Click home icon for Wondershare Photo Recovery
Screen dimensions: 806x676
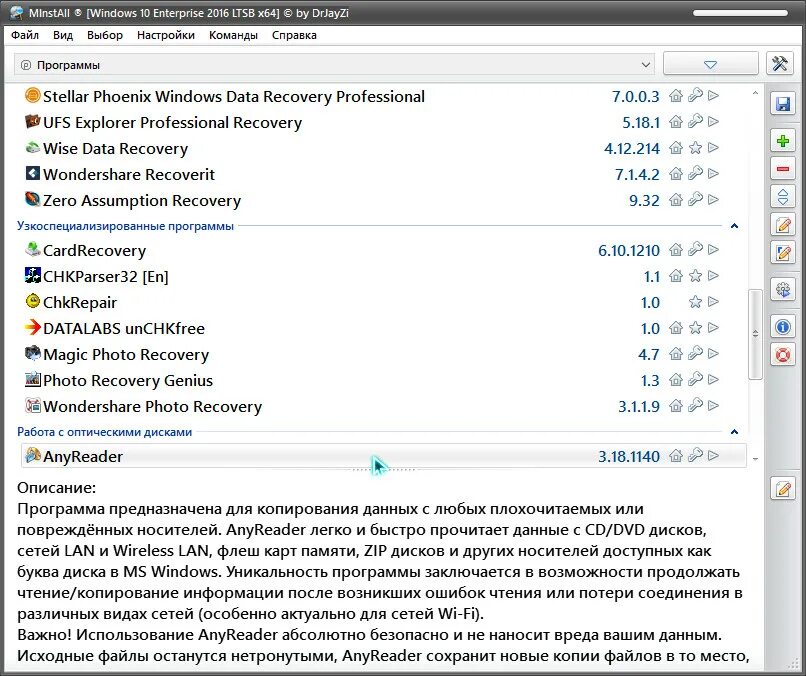click(x=675, y=406)
